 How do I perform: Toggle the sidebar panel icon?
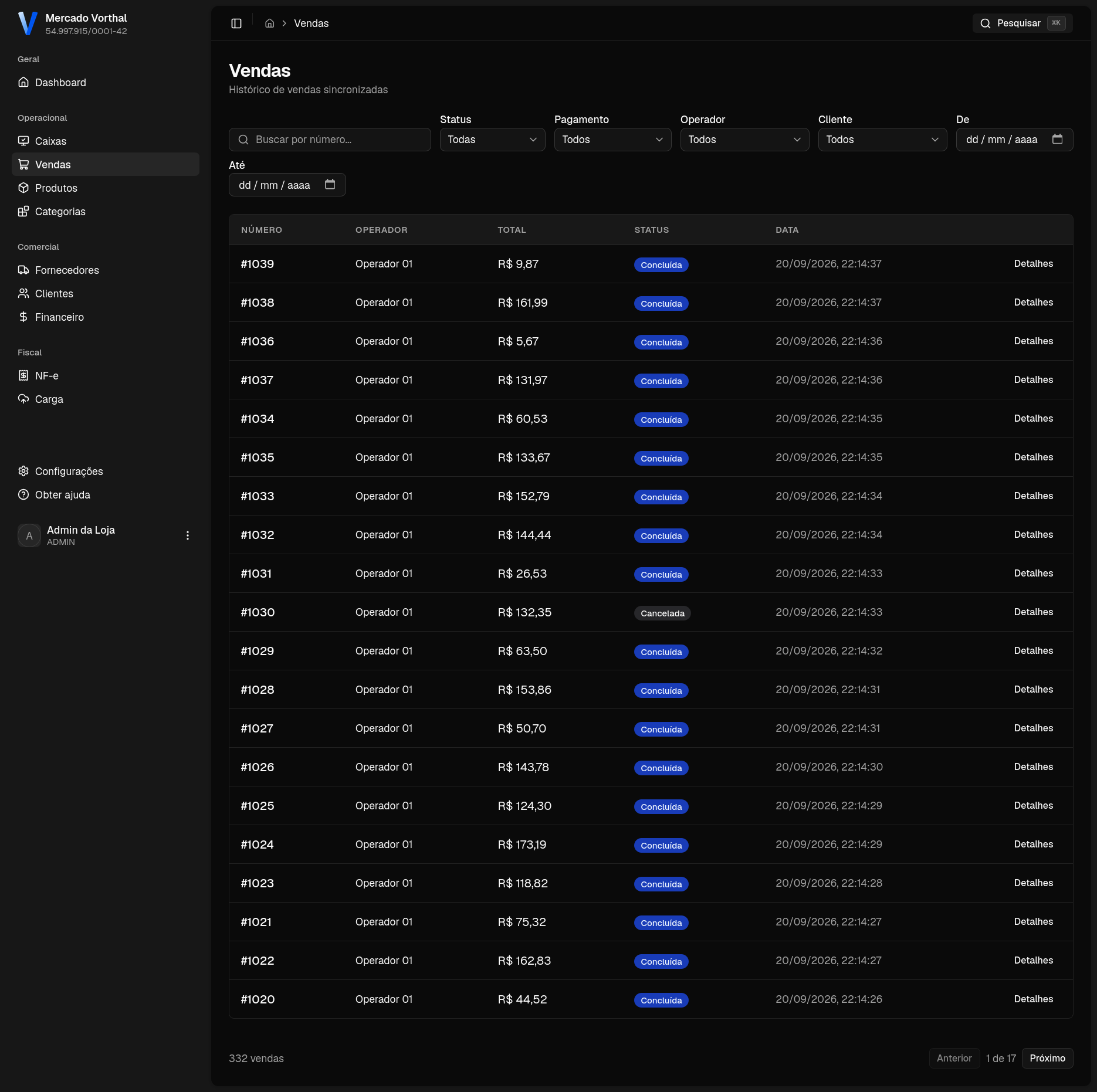coord(236,23)
